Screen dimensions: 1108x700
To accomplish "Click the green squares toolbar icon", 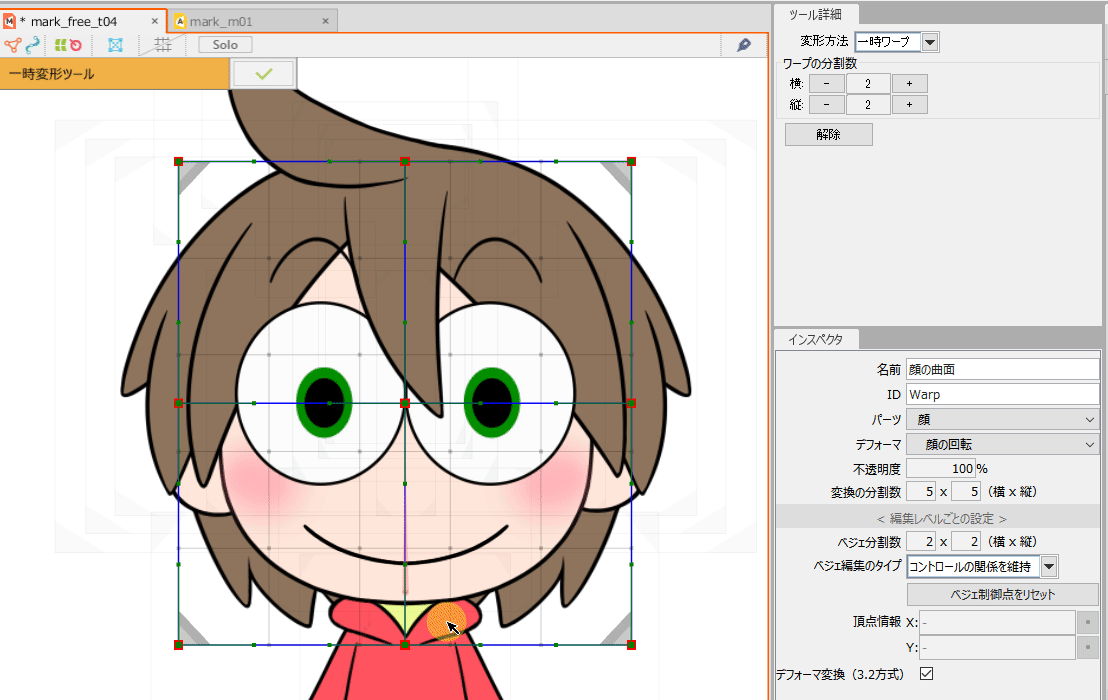I will click(x=60, y=45).
